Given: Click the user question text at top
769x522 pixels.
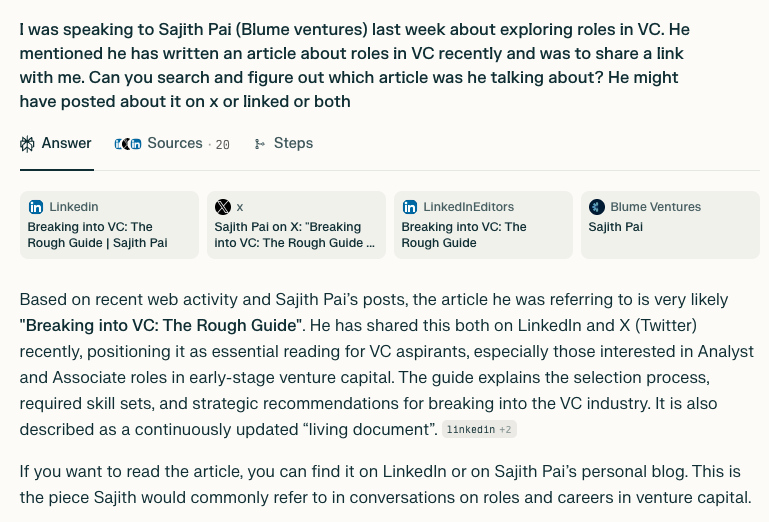Looking at the screenshot, I should pyautogui.click(x=355, y=65).
